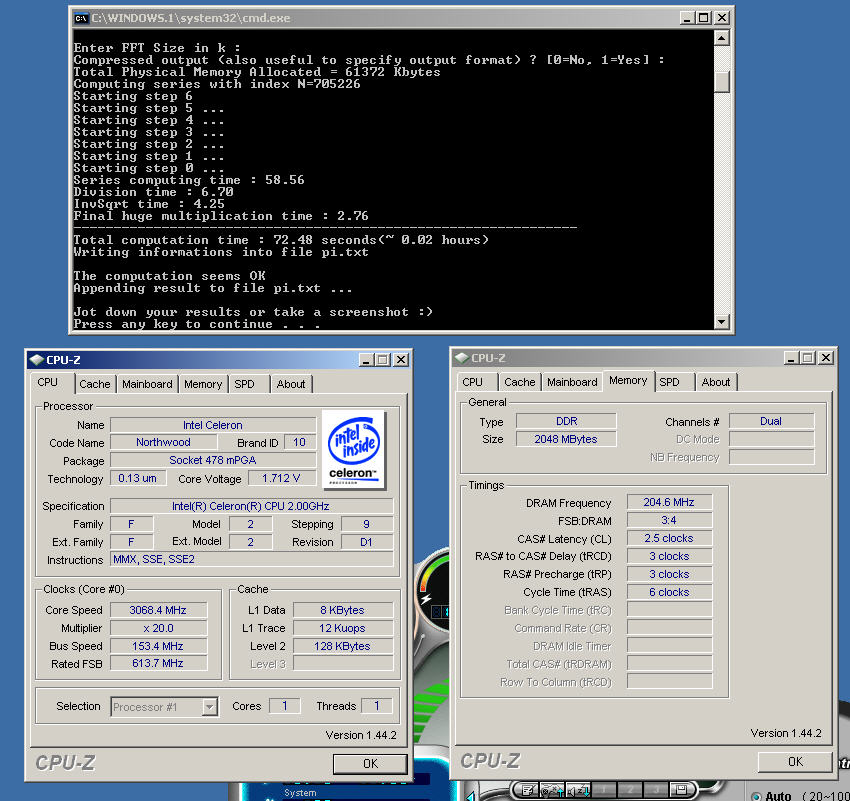Click the Core Voltage value 1.712 V
This screenshot has width=850, height=801.
[281, 478]
